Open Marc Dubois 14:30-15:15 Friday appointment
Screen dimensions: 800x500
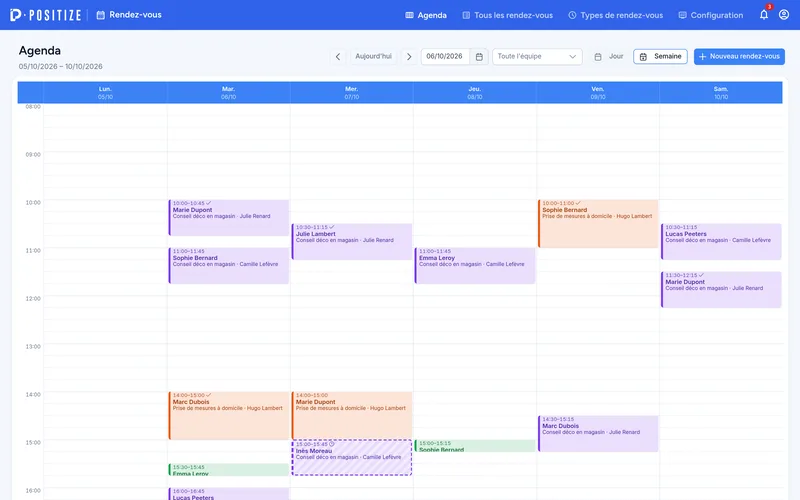(x=597, y=434)
